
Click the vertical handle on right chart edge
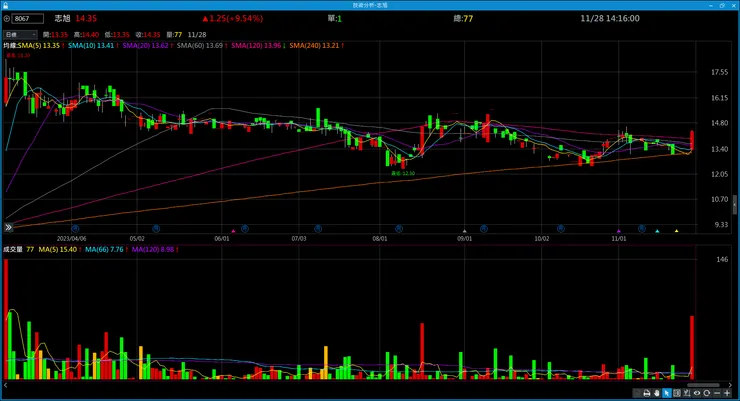pyautogui.click(x=735, y=205)
